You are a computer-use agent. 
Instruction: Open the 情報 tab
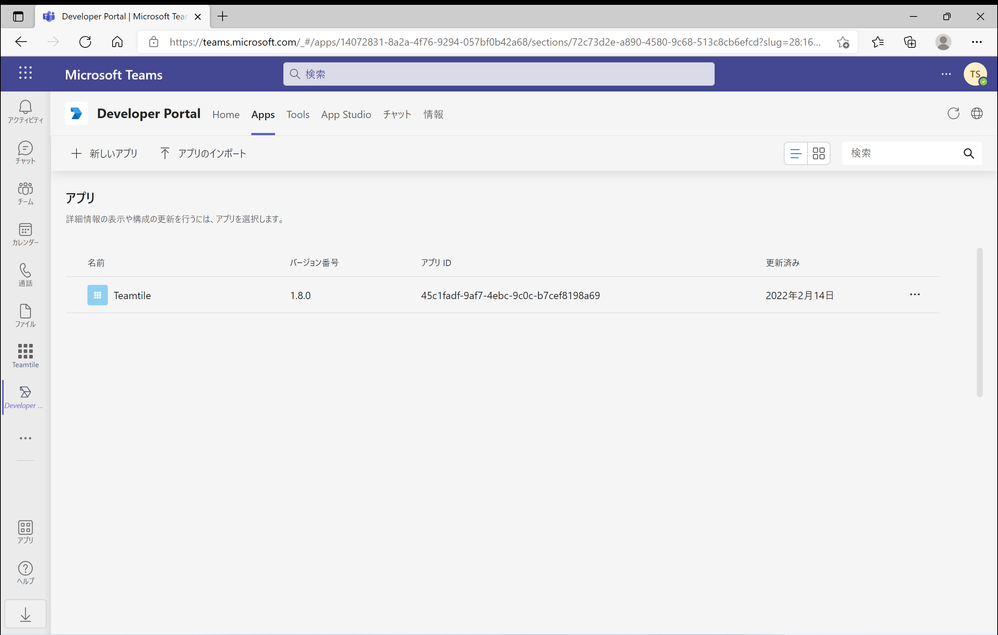[433, 115]
